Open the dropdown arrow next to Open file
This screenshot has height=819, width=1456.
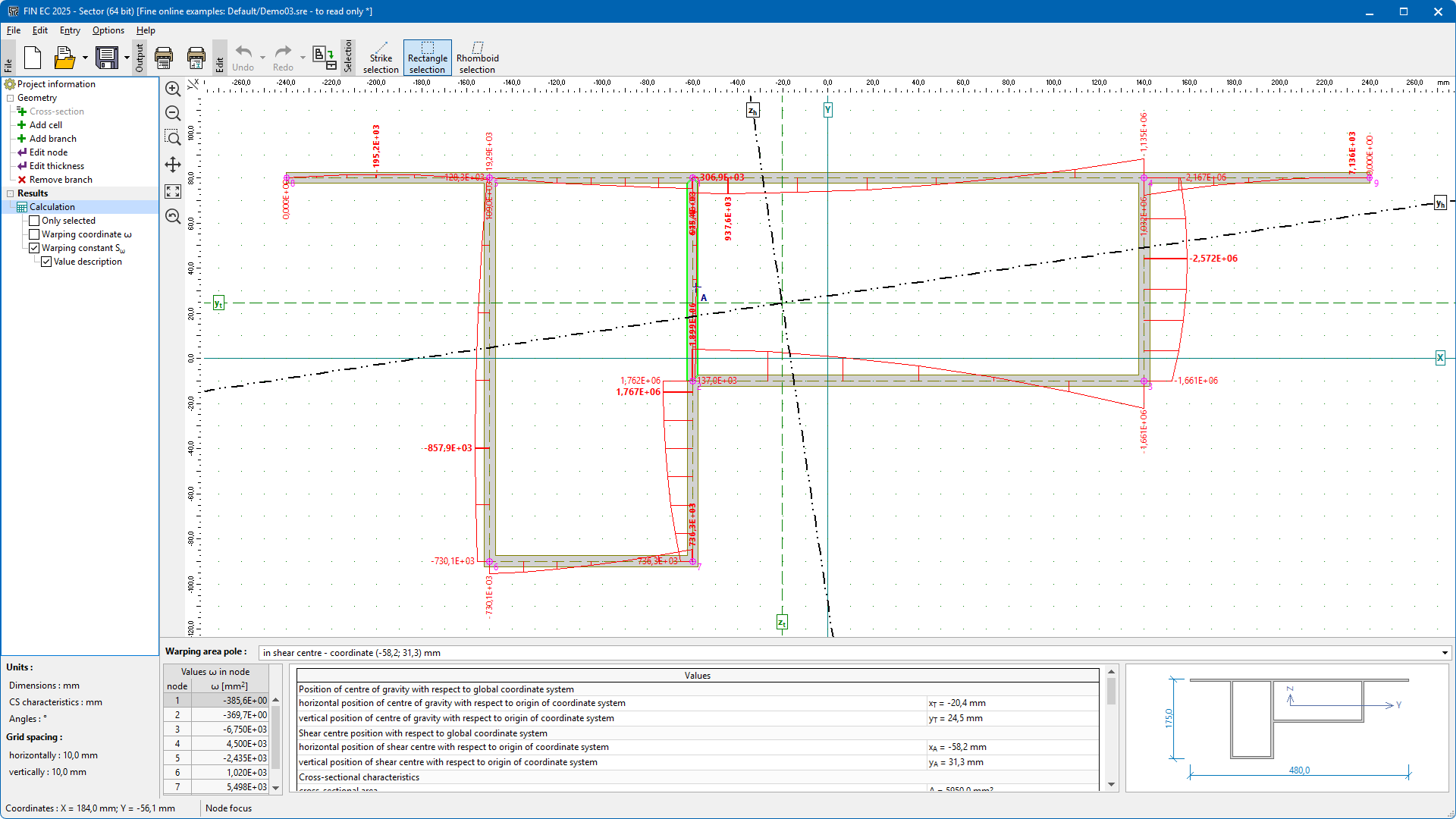point(85,58)
